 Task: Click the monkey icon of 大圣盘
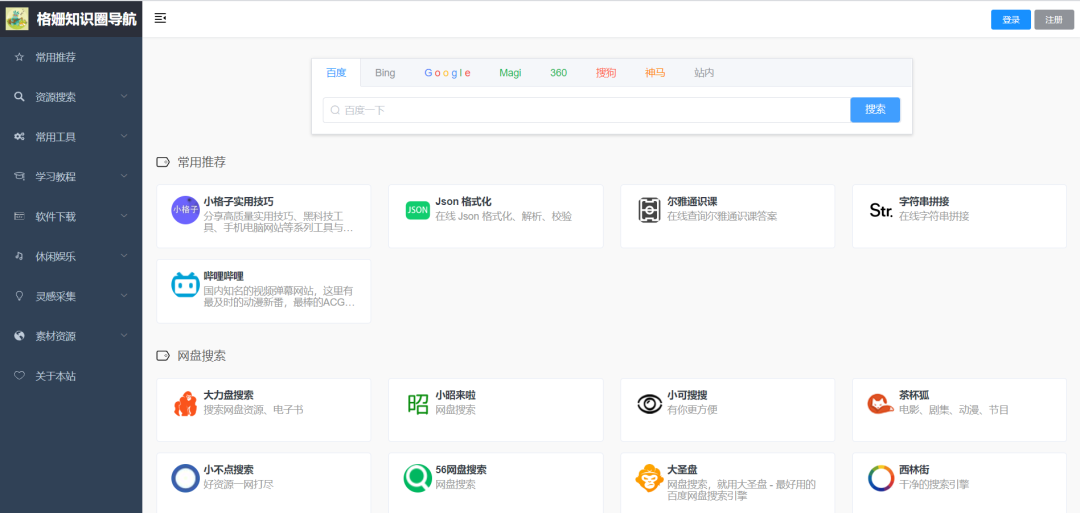click(x=649, y=479)
